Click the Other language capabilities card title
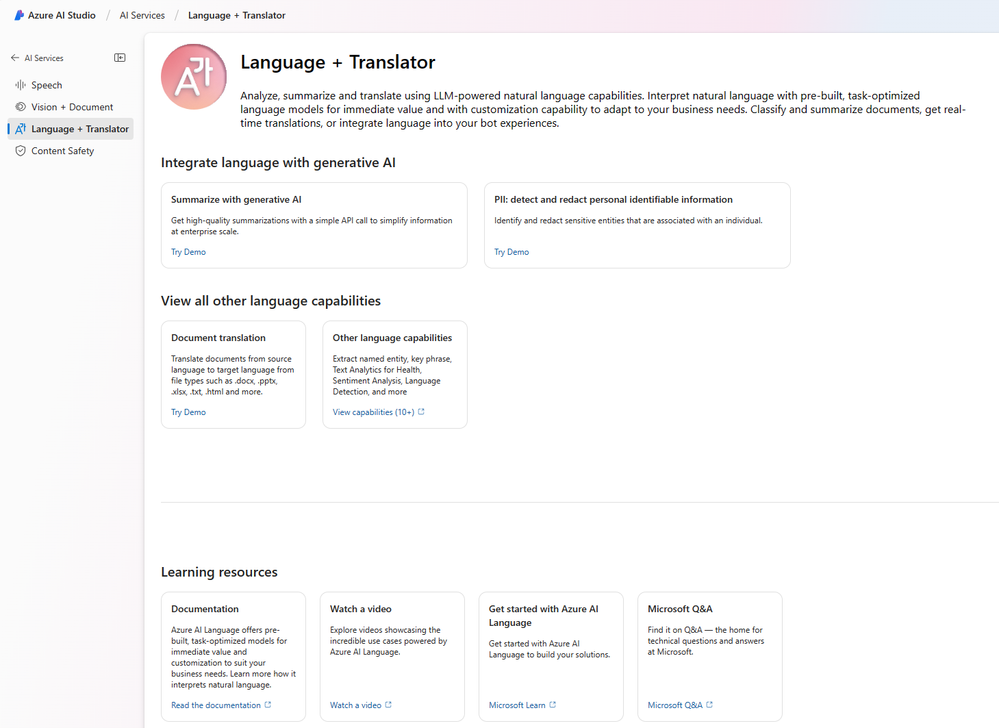This screenshot has width=999, height=728. pyautogui.click(x=392, y=338)
